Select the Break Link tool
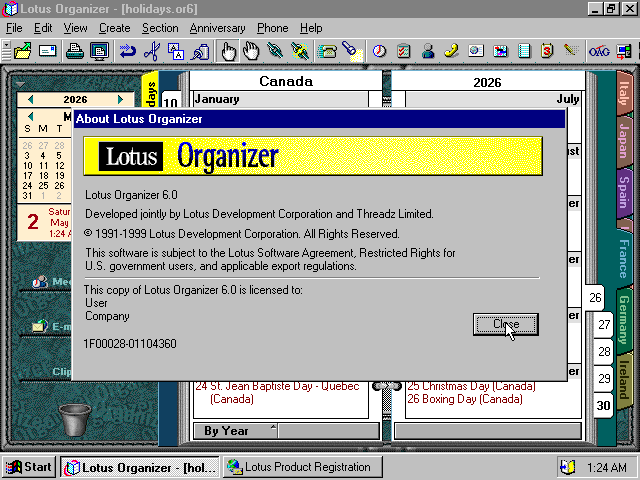The width and height of the screenshot is (640, 480). coord(300,51)
